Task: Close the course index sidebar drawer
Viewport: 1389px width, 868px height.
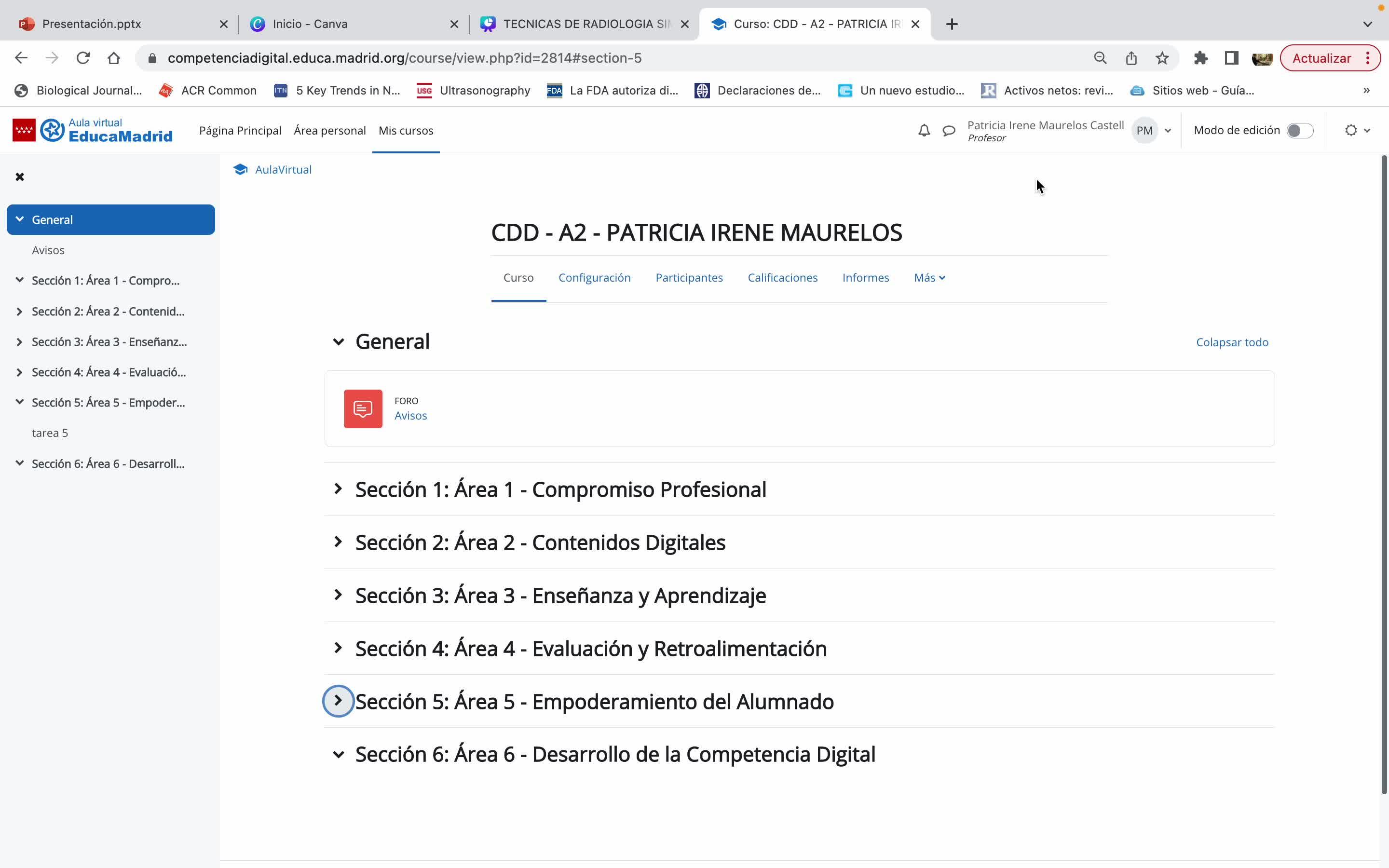Action: (x=19, y=176)
